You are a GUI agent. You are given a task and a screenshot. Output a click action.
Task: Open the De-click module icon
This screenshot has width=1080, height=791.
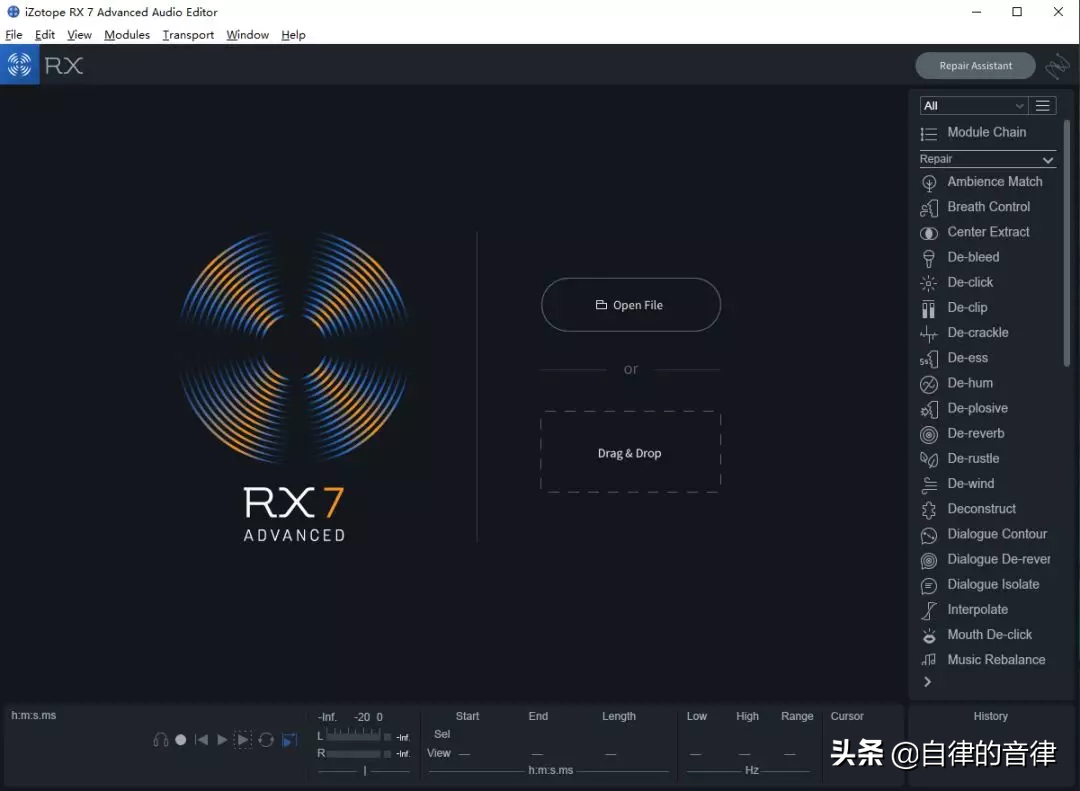coord(928,283)
